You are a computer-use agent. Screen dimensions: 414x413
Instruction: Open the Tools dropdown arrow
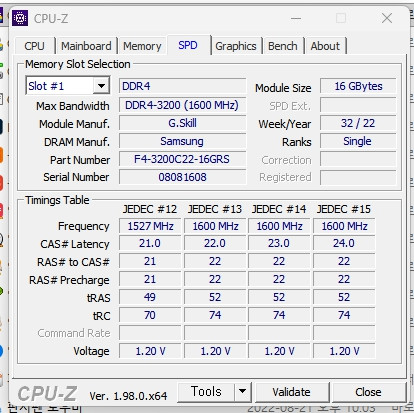pyautogui.click(x=243, y=391)
